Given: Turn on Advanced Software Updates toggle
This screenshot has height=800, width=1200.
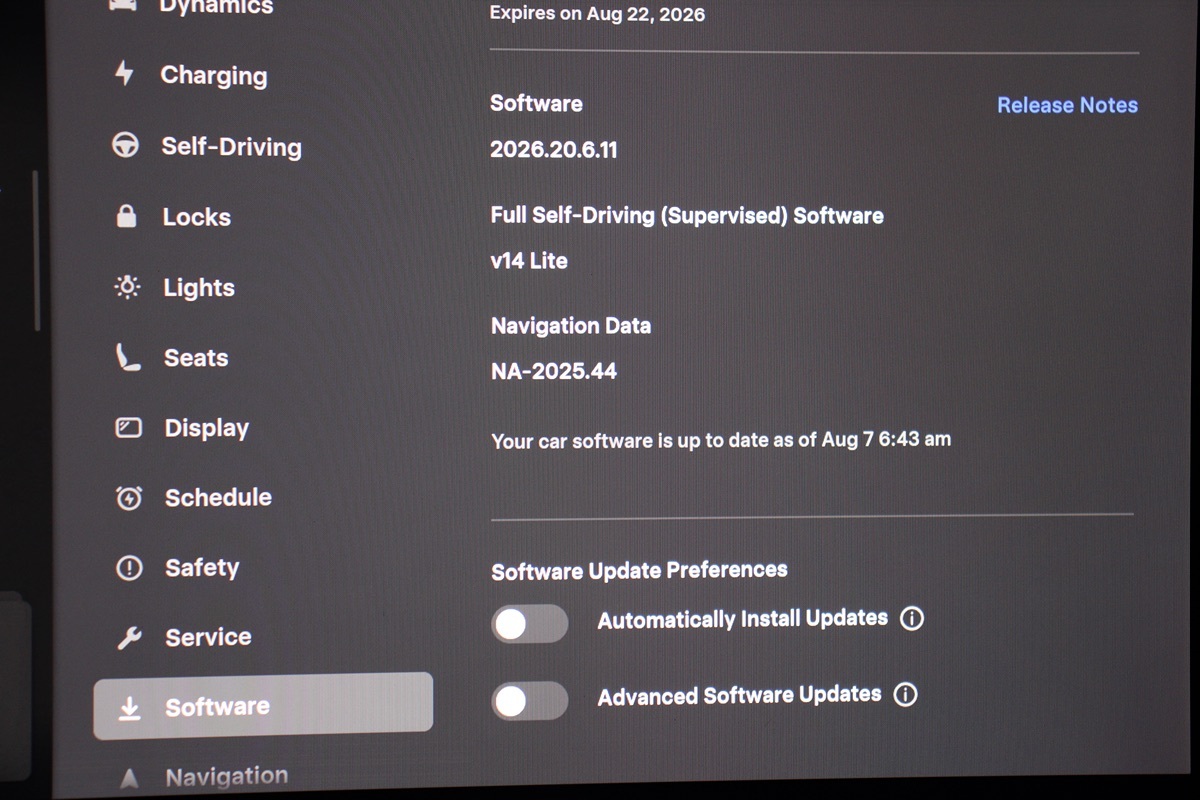Looking at the screenshot, I should click(x=529, y=701).
